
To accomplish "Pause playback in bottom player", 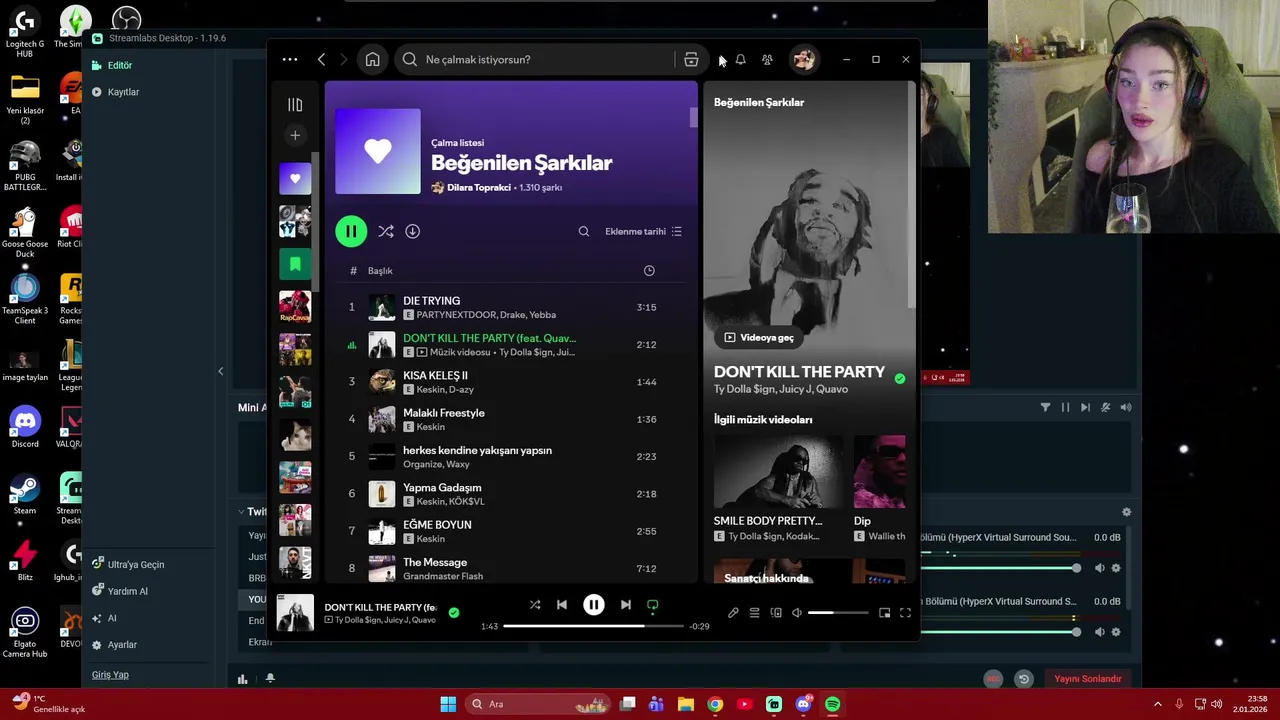I will [594, 604].
